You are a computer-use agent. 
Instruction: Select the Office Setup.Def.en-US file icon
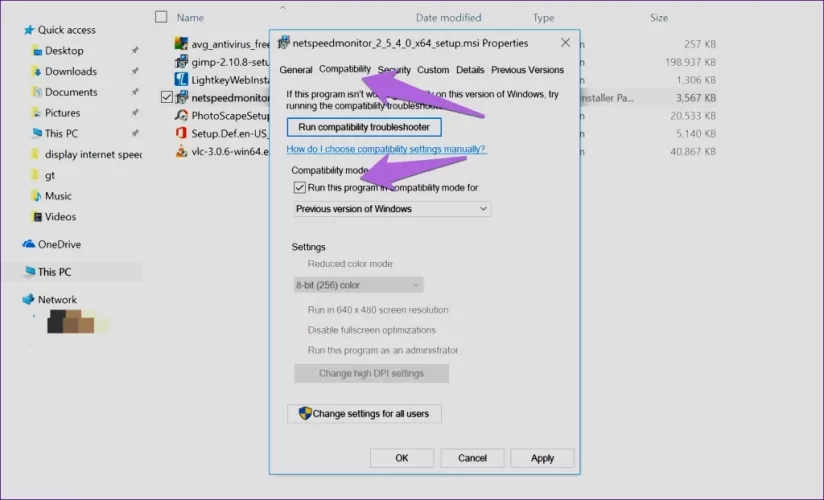pyautogui.click(x=182, y=133)
